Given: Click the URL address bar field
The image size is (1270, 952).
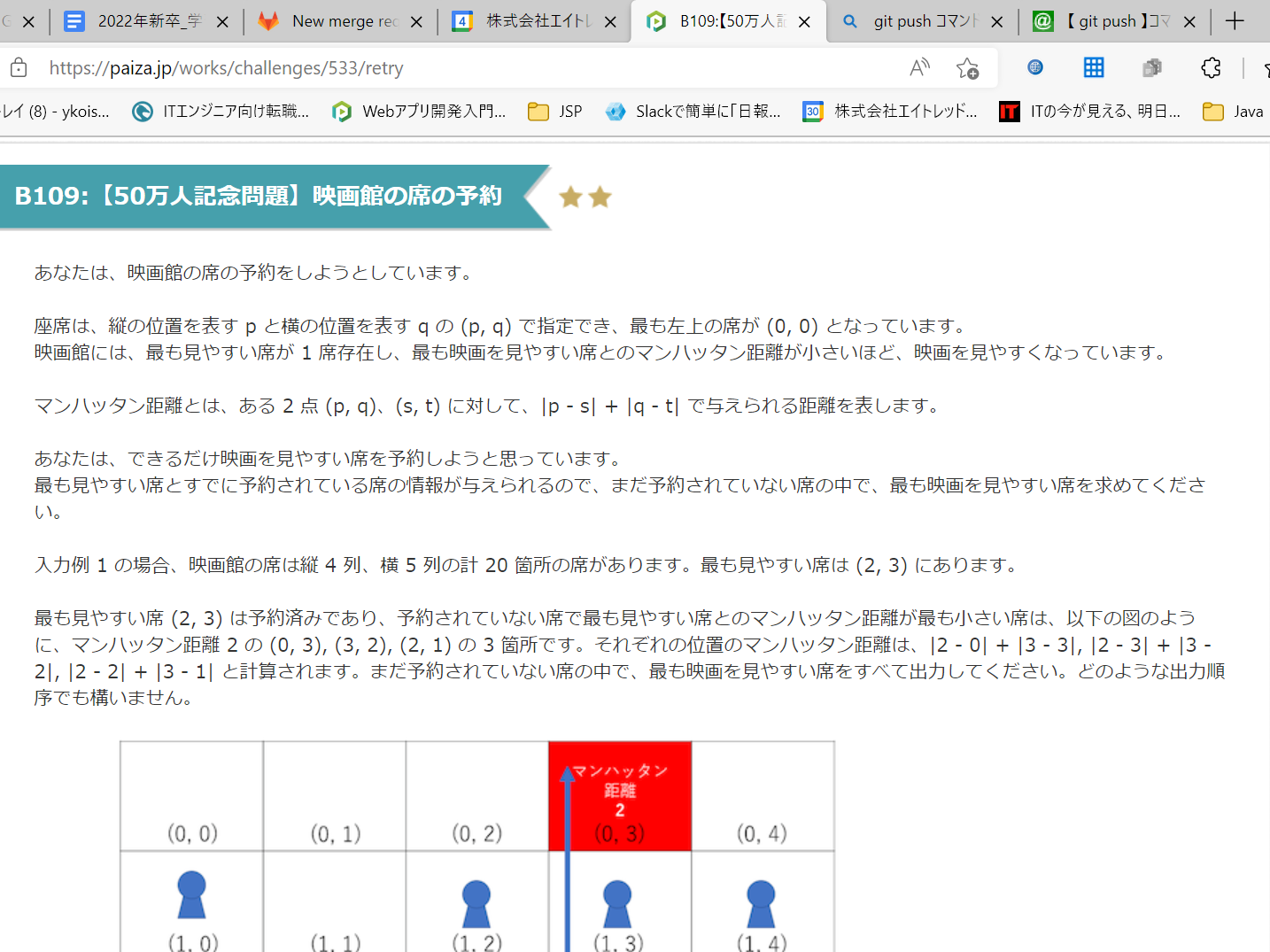Looking at the screenshot, I should [x=443, y=68].
